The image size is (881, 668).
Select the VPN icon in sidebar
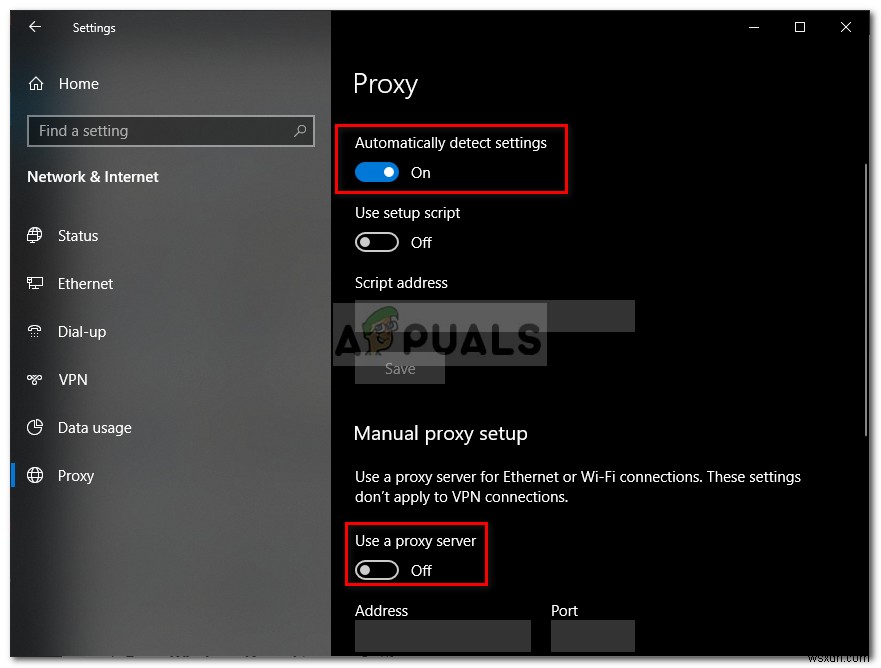pyautogui.click(x=35, y=380)
